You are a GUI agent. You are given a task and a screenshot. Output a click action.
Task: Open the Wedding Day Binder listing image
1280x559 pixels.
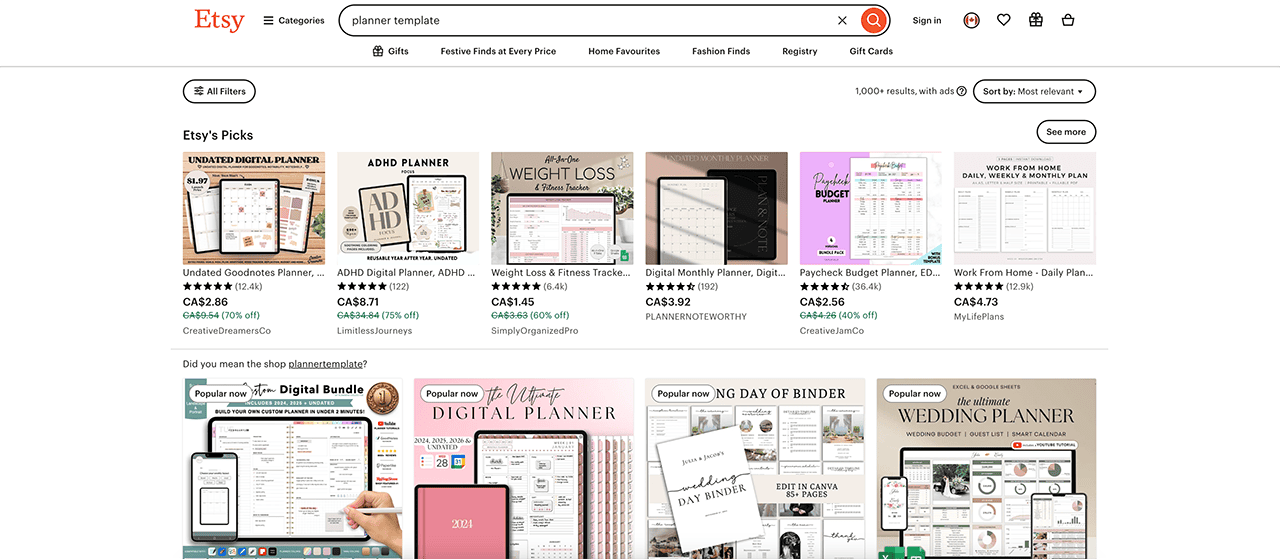tap(756, 468)
